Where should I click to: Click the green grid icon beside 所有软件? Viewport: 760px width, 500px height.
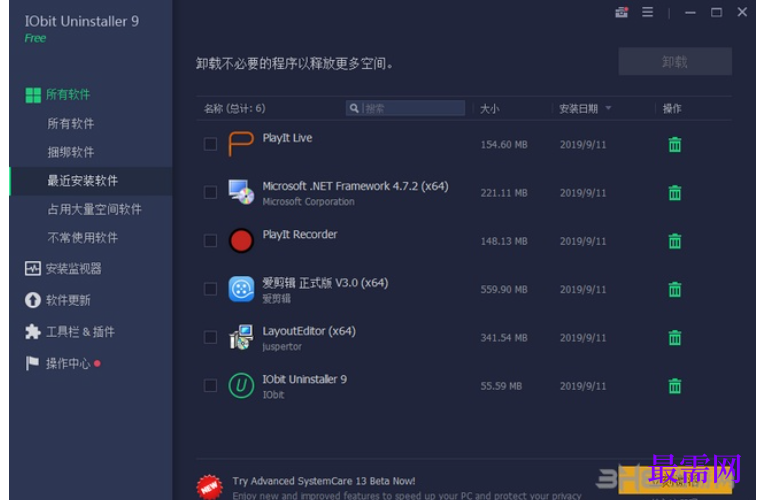pyautogui.click(x=33, y=95)
